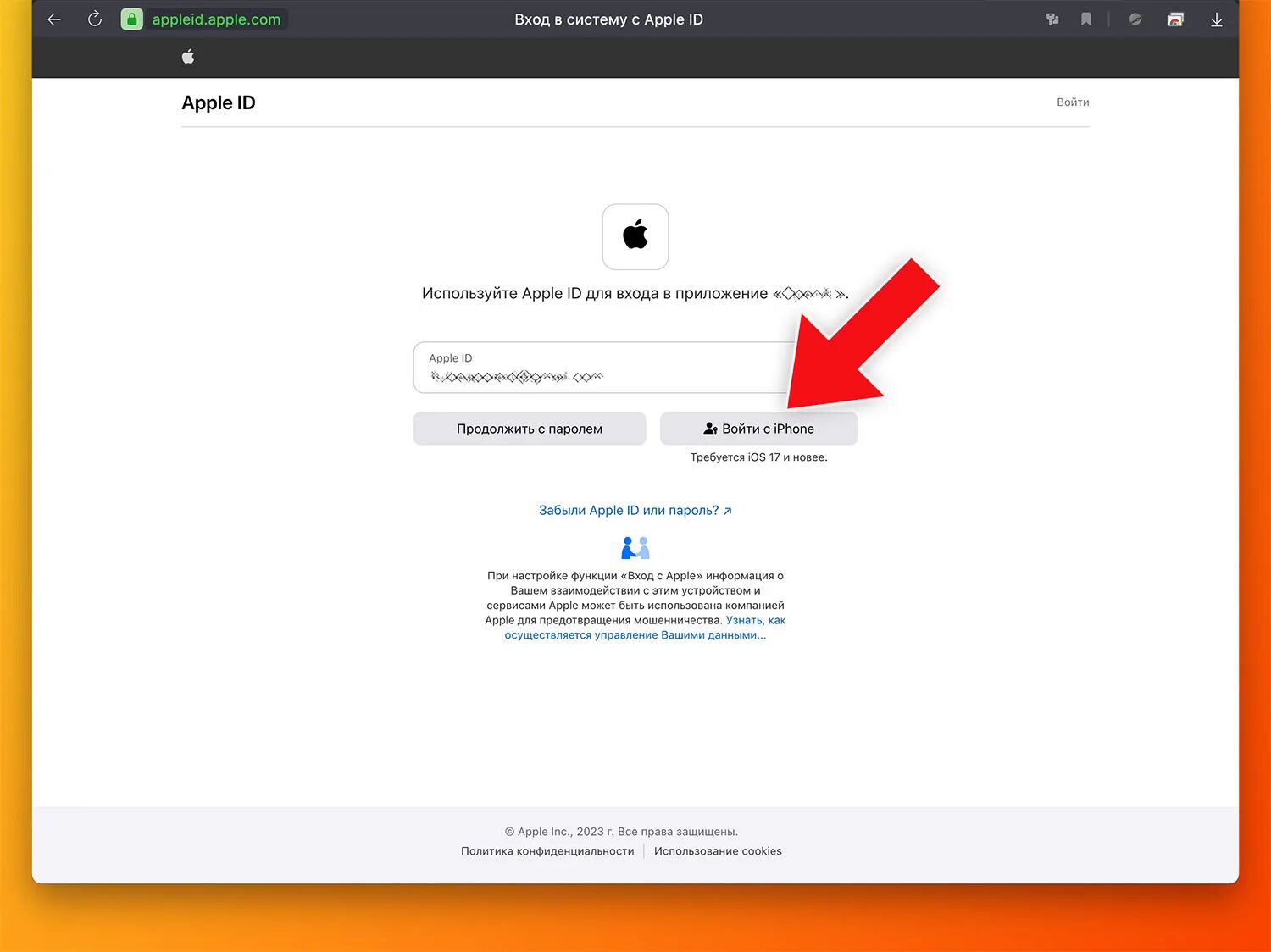Open the colorful windows extension icon
Viewport: 1271px width, 952px height.
[1175, 19]
